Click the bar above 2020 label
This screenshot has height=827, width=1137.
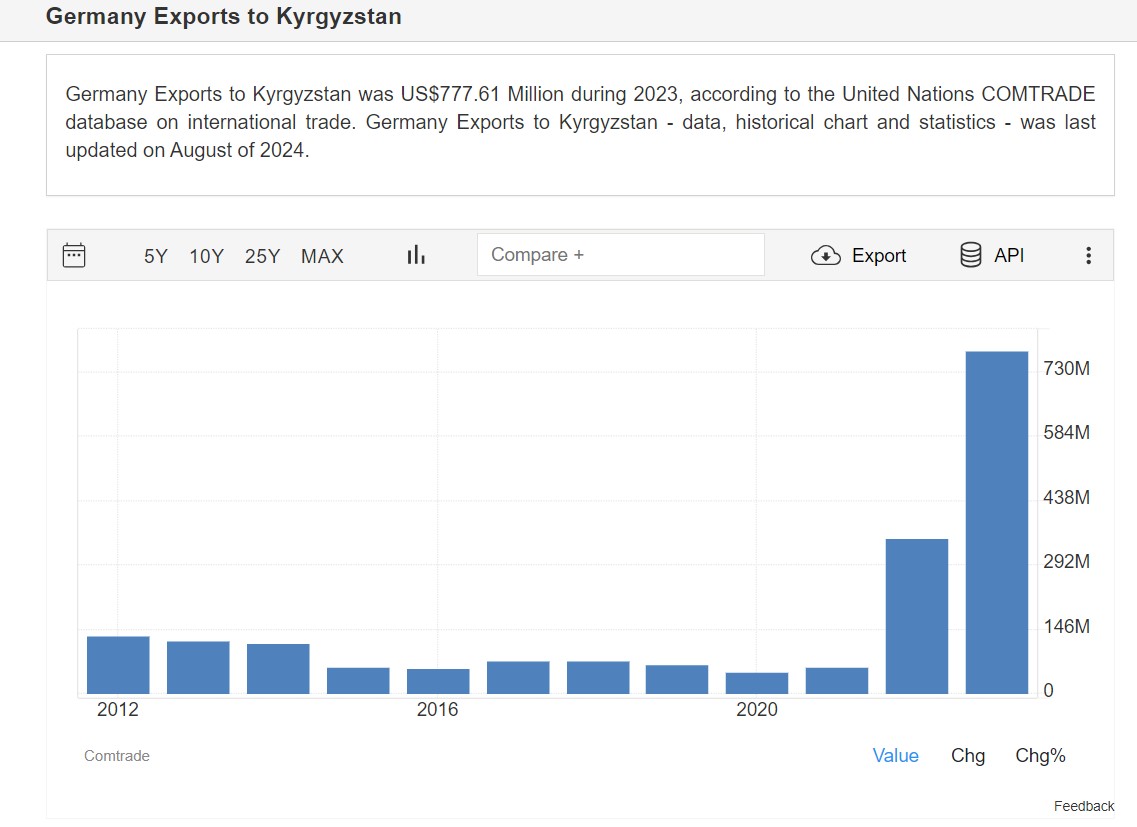(757, 683)
